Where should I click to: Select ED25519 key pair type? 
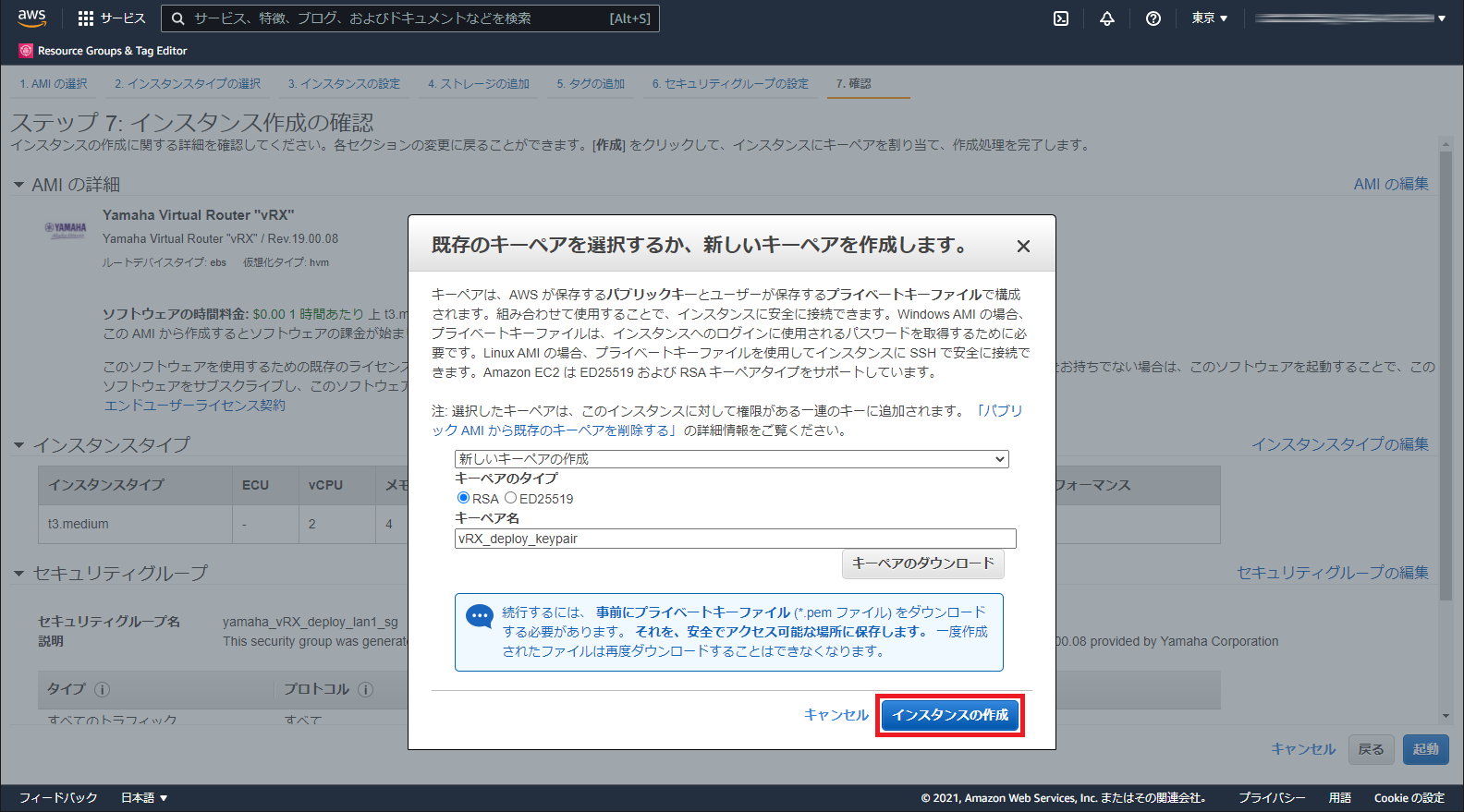tap(510, 498)
